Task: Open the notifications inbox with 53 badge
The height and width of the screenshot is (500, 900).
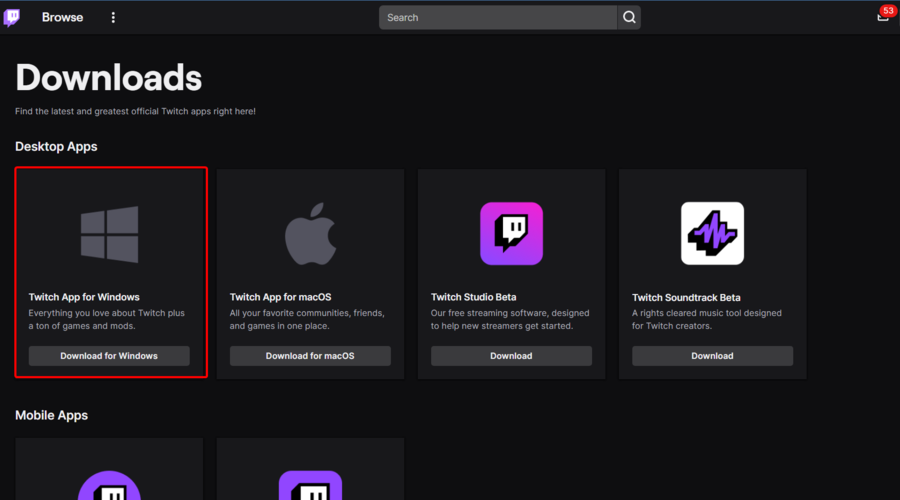Action: (x=885, y=15)
